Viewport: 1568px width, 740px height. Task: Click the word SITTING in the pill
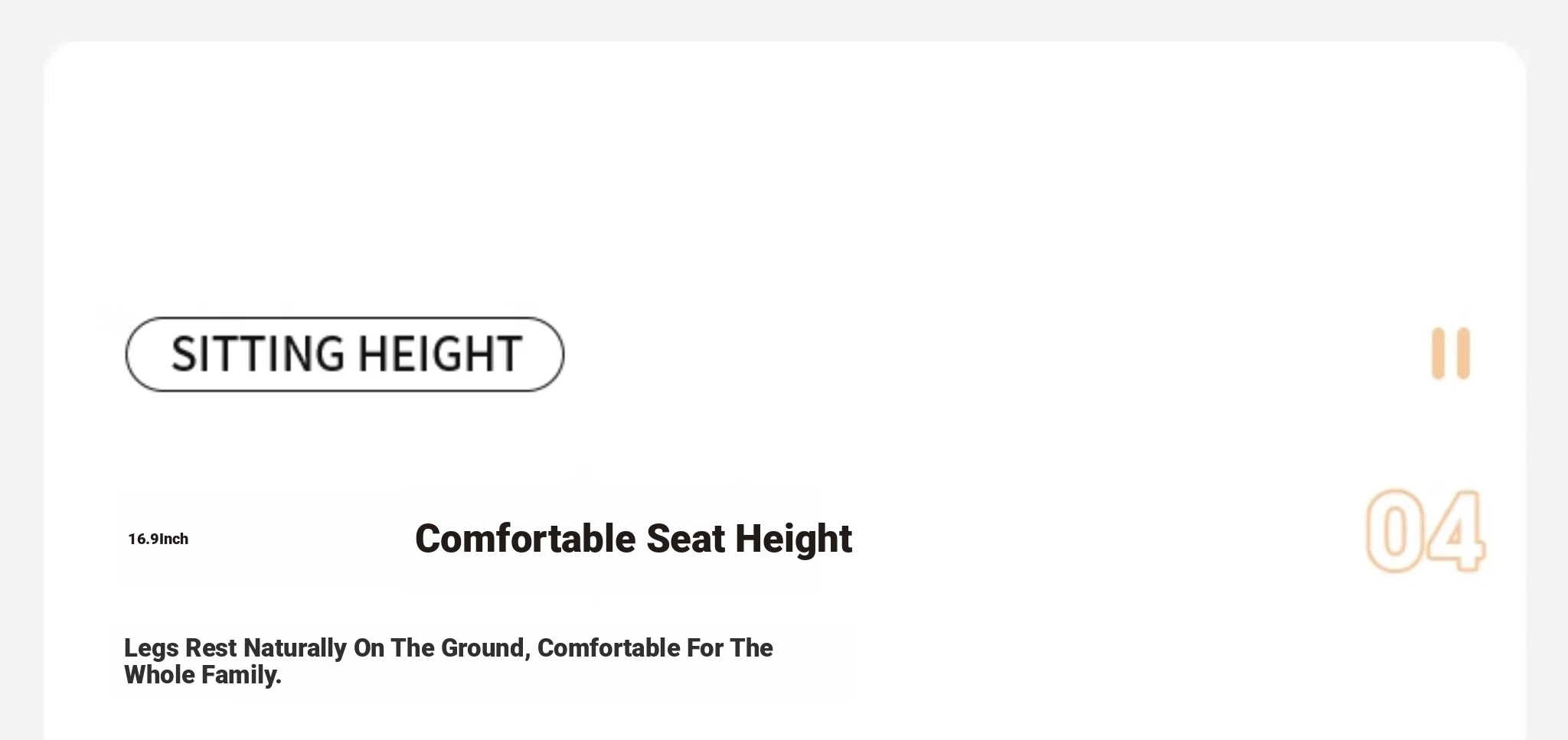click(x=258, y=354)
